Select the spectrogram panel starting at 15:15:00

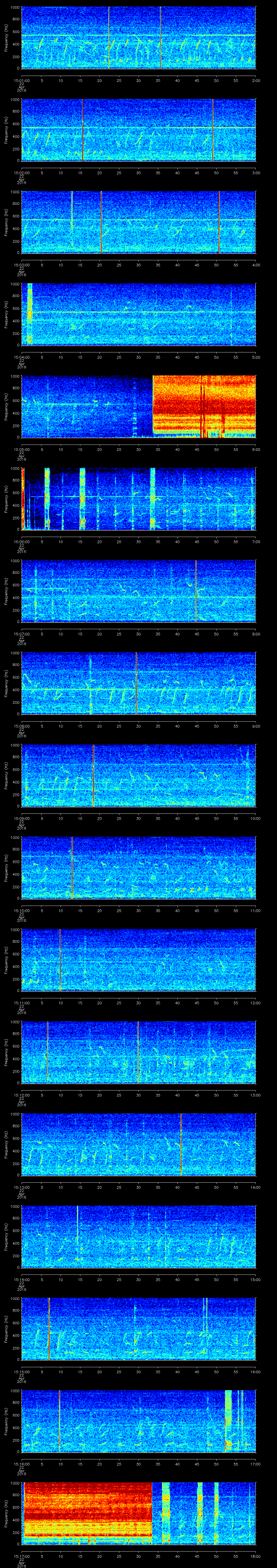pyautogui.click(x=139, y=1329)
